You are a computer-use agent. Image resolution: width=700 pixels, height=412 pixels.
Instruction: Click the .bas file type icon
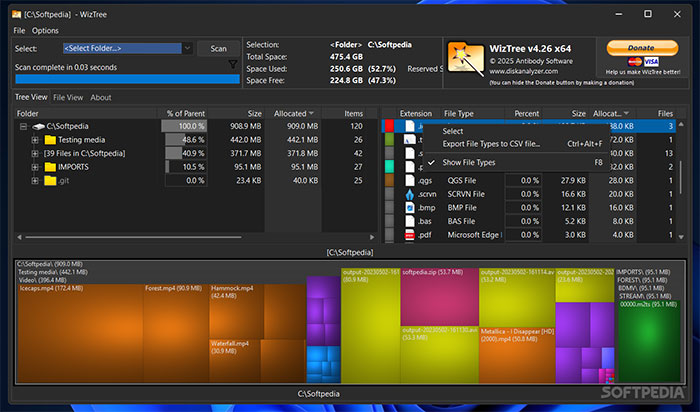(409, 221)
